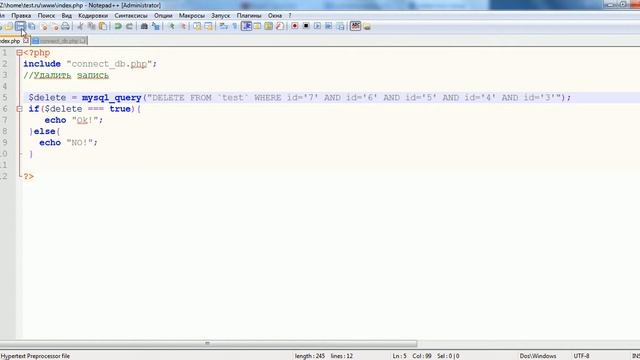640x360 pixels.
Task: Open the Поиск menu
Action: tap(46, 16)
